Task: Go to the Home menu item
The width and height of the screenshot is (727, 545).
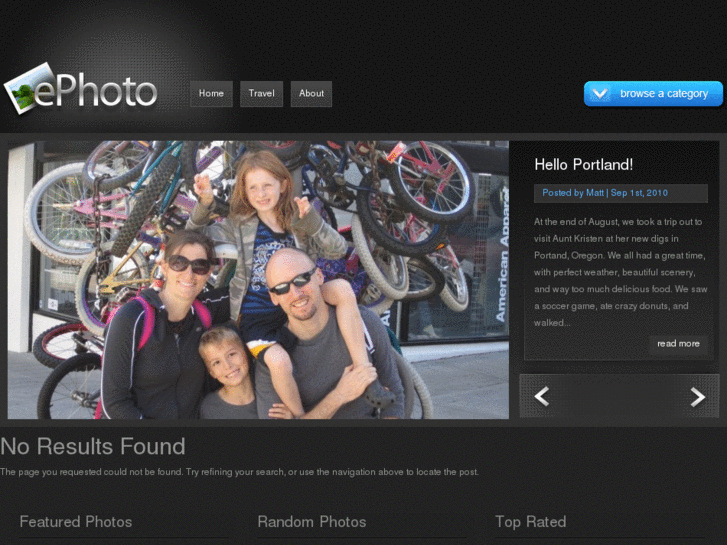Action: pos(211,94)
